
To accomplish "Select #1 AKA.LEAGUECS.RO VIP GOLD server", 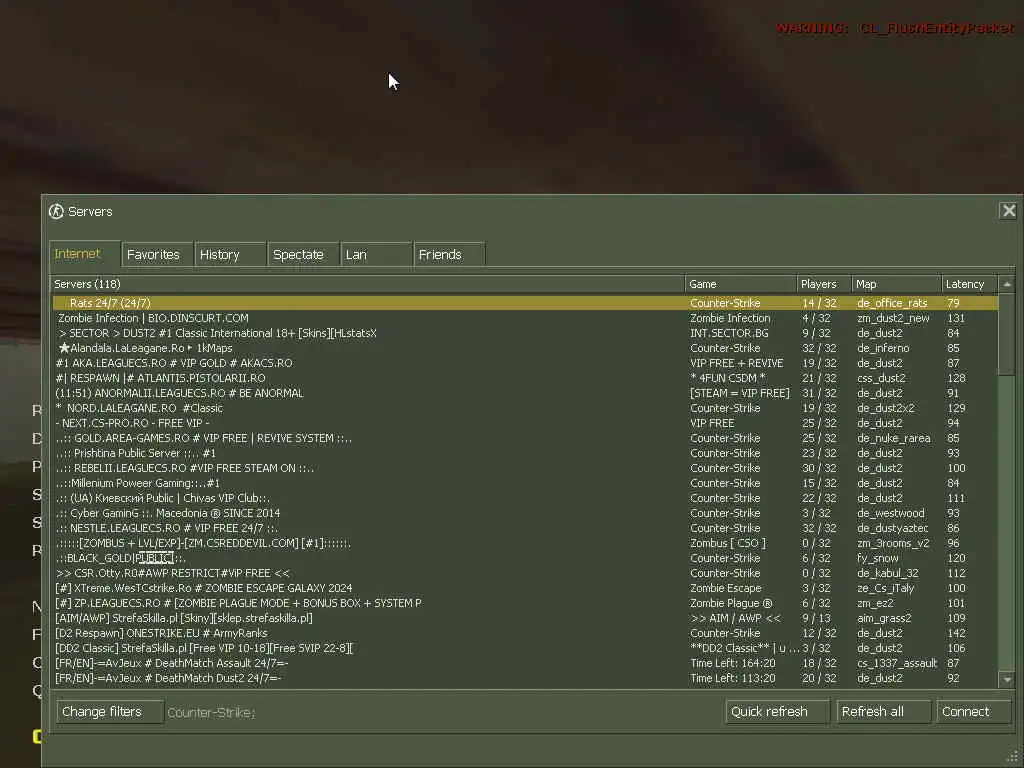I will click(x=525, y=363).
